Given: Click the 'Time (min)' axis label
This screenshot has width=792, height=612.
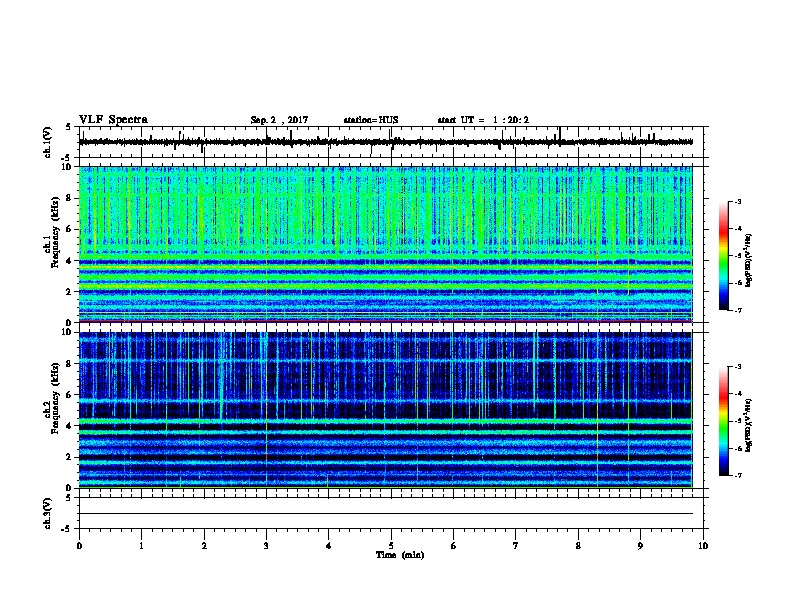Looking at the screenshot, I should pyautogui.click(x=400, y=555).
